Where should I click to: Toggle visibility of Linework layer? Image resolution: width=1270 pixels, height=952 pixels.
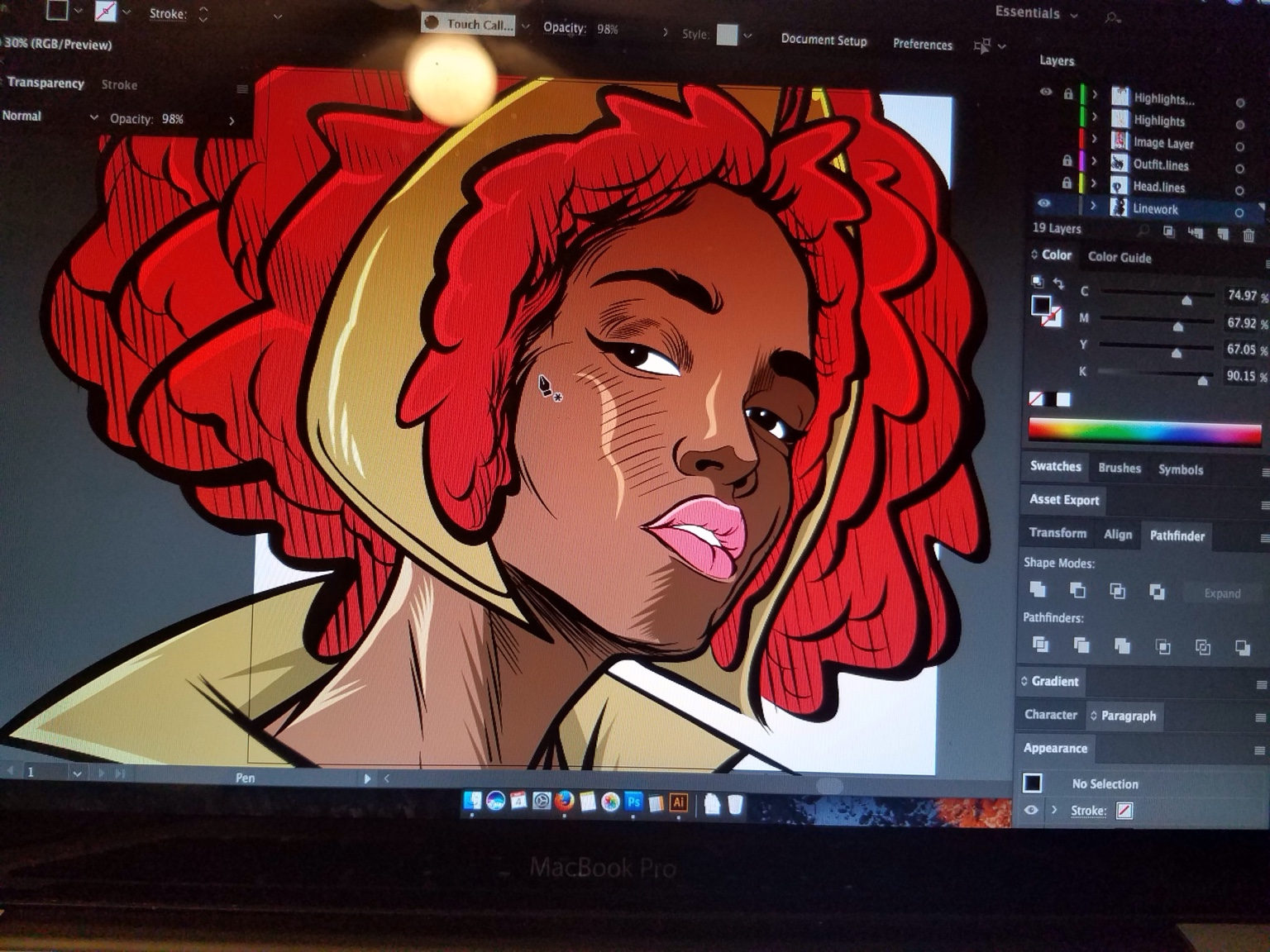[x=1044, y=203]
